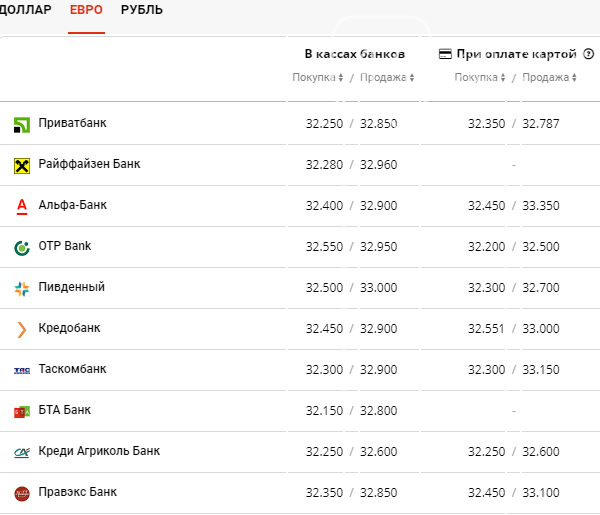Sort by card payment Покупка column
The image size is (600, 515).
480,77
